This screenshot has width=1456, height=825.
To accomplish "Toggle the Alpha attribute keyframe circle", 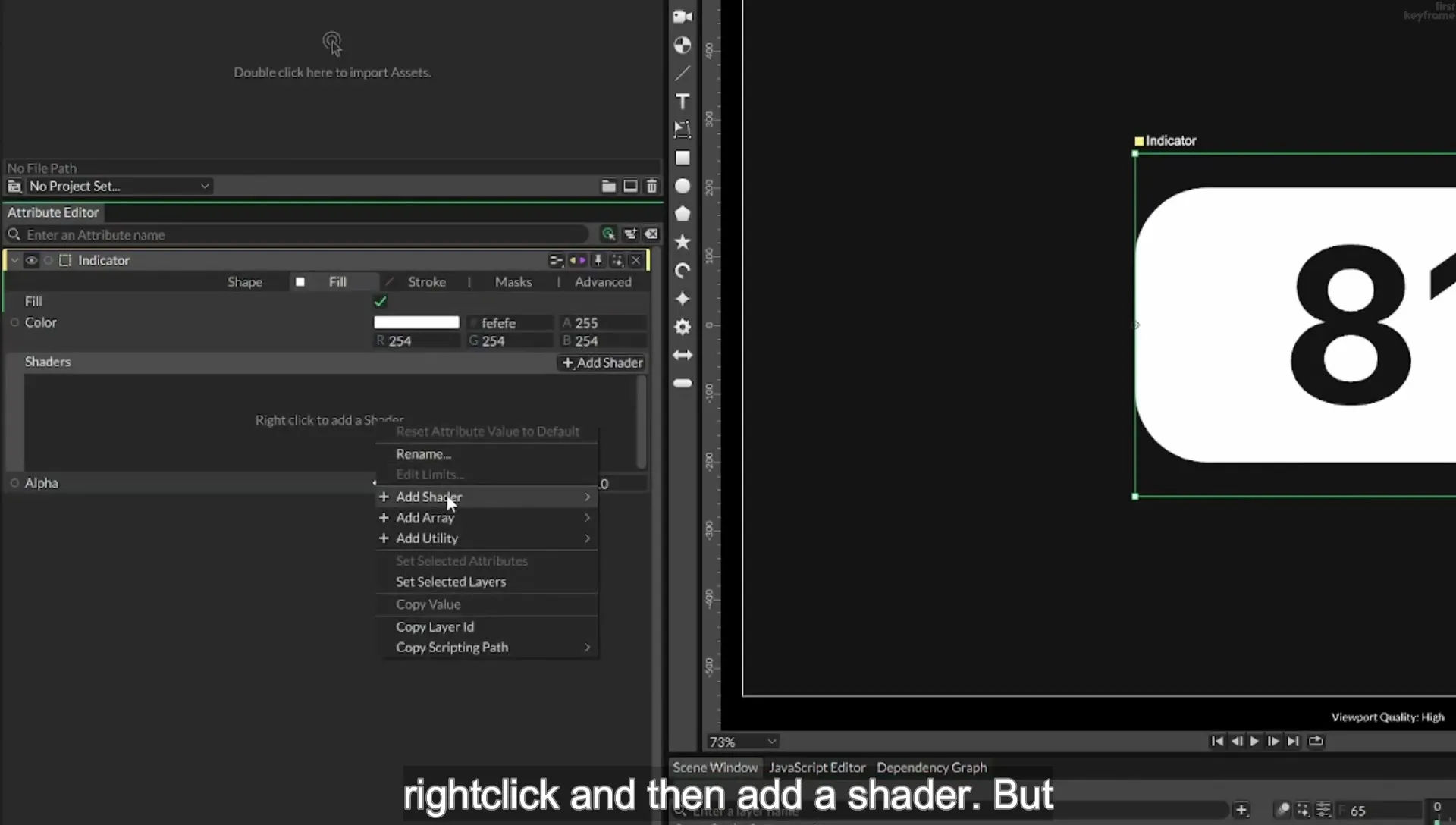I will tap(14, 483).
